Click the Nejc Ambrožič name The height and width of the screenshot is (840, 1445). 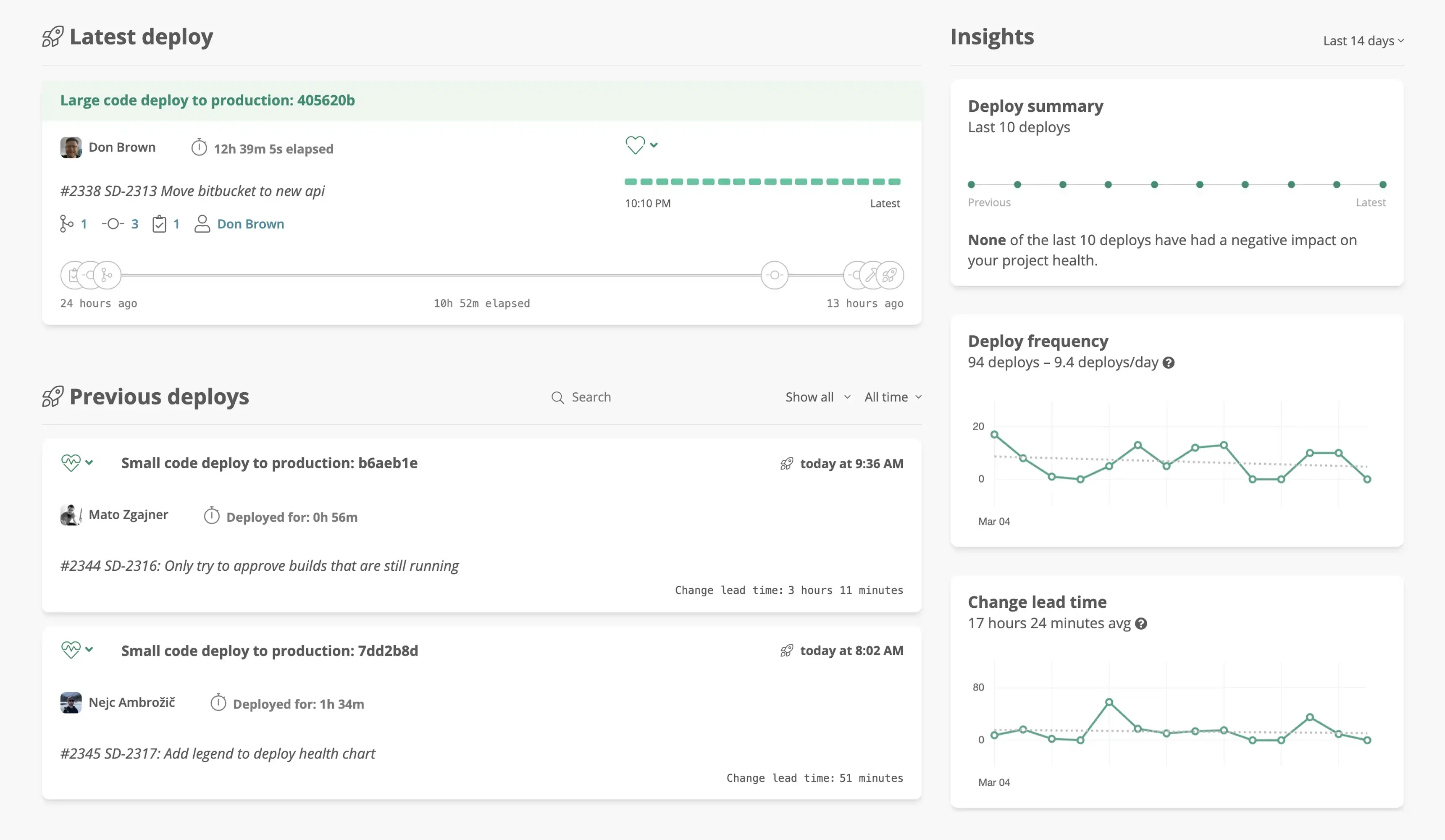[x=132, y=702]
